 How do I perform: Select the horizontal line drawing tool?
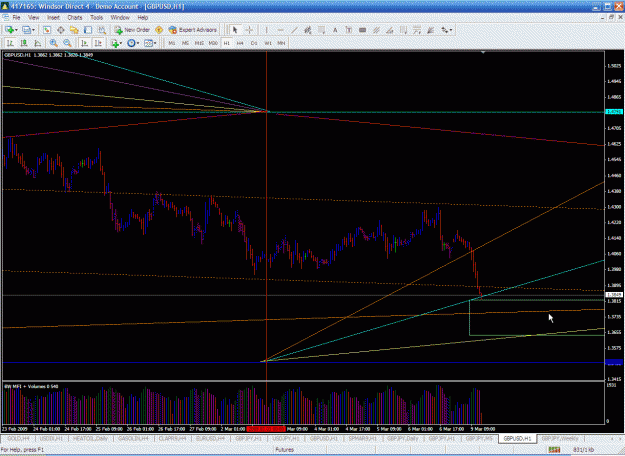(x=280, y=30)
